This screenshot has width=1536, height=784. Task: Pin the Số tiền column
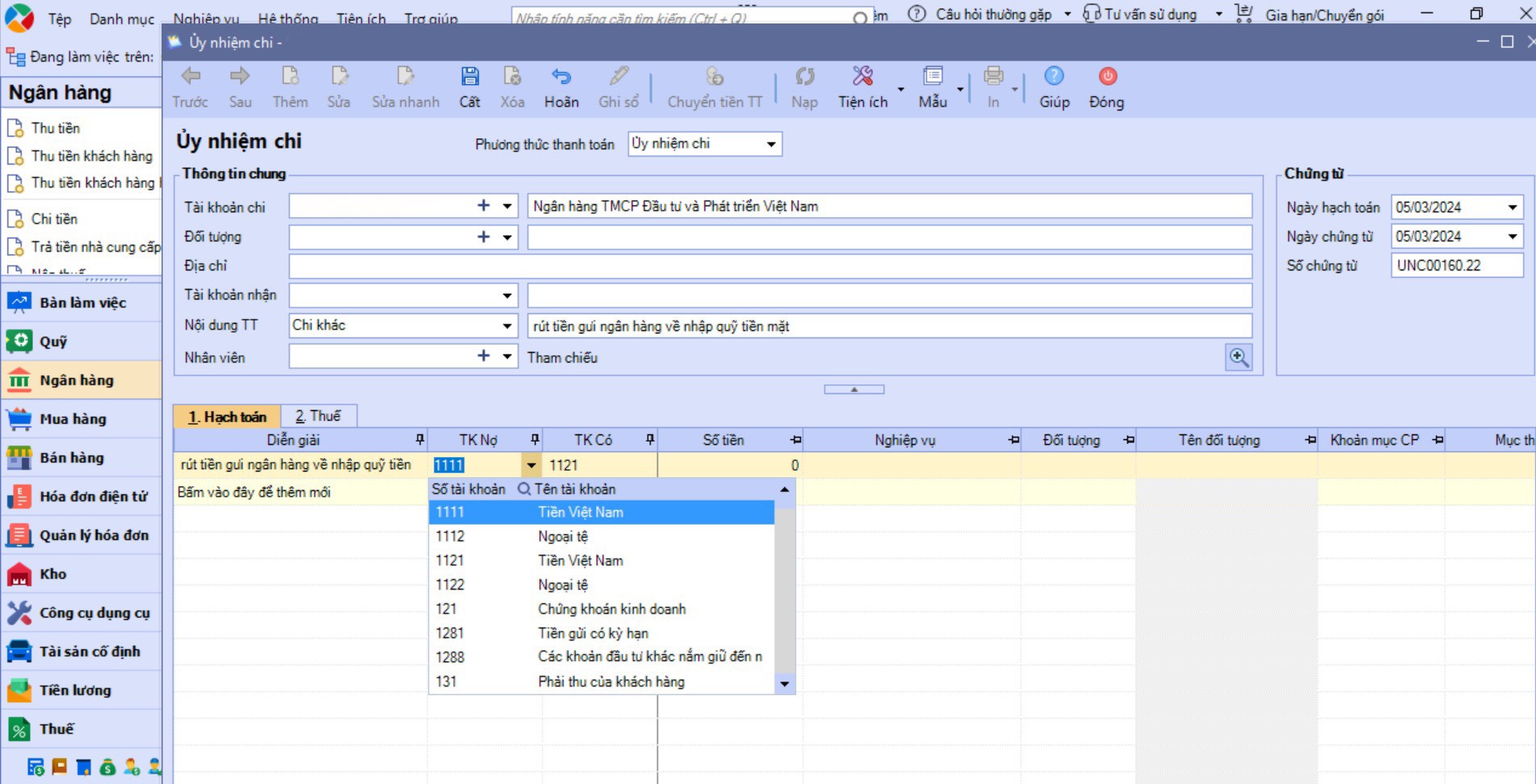pyautogui.click(x=795, y=440)
